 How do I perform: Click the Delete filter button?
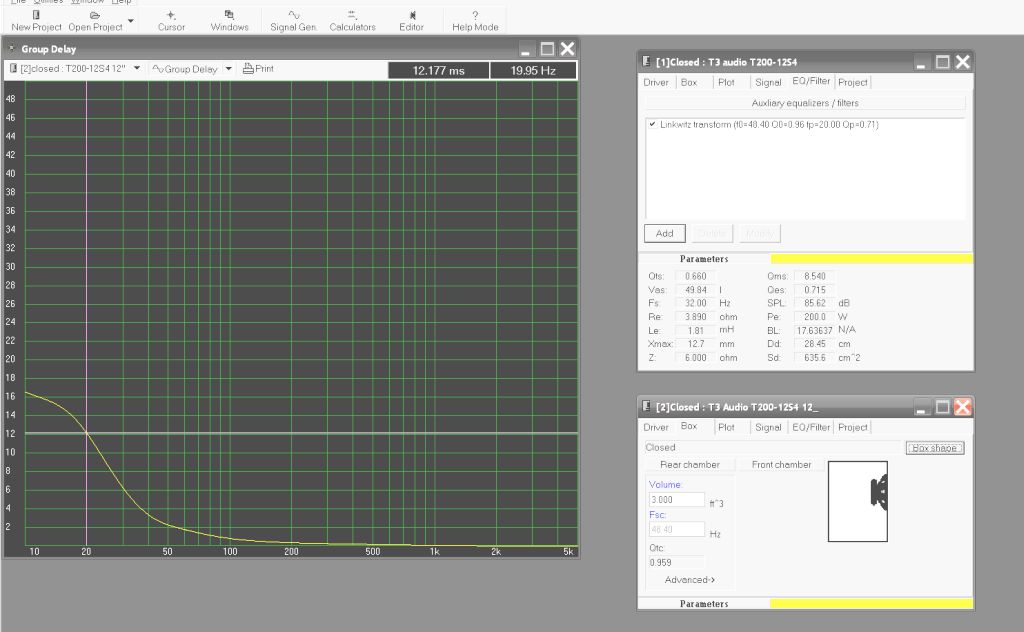pos(712,233)
